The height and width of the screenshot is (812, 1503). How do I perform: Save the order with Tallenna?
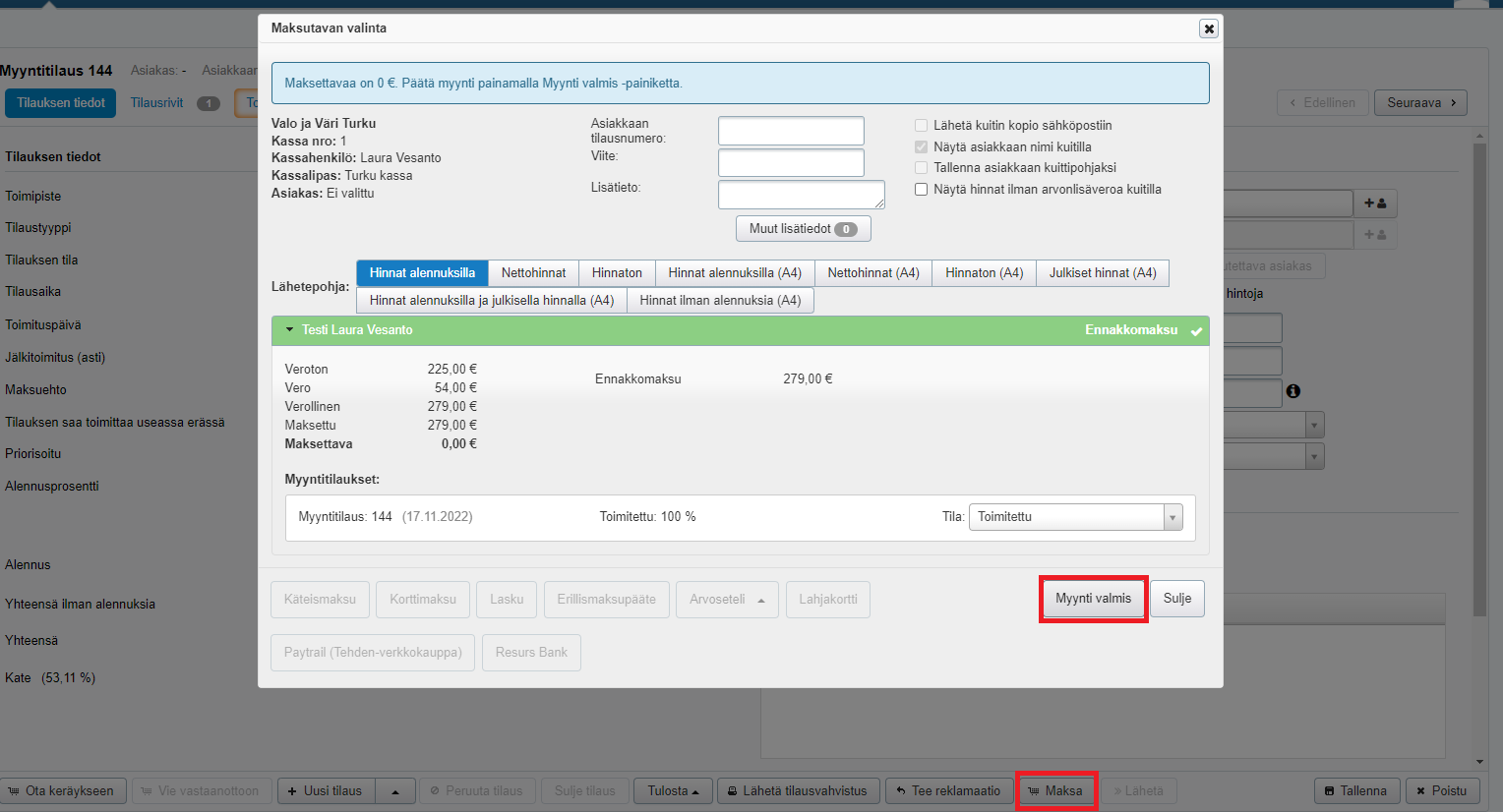coord(1355,790)
